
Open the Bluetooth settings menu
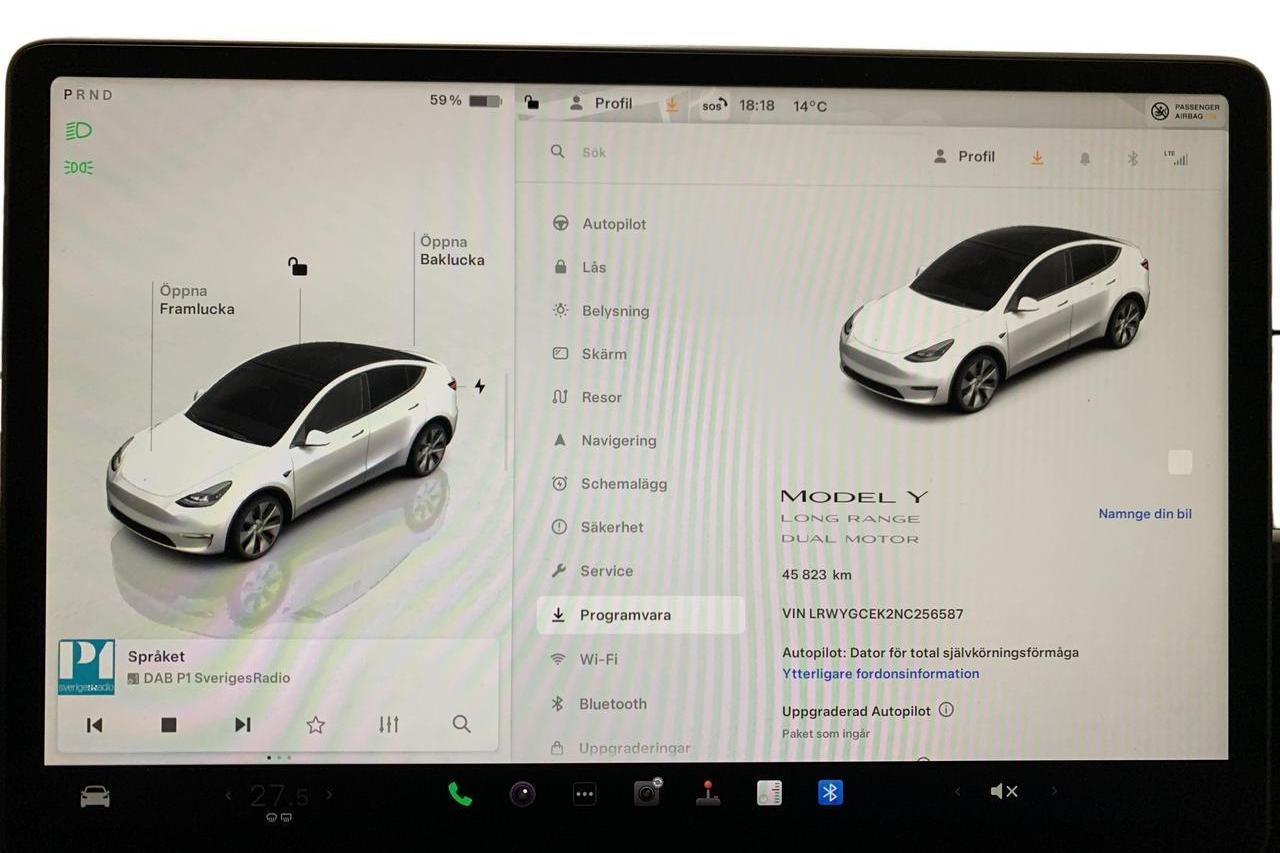click(x=599, y=704)
